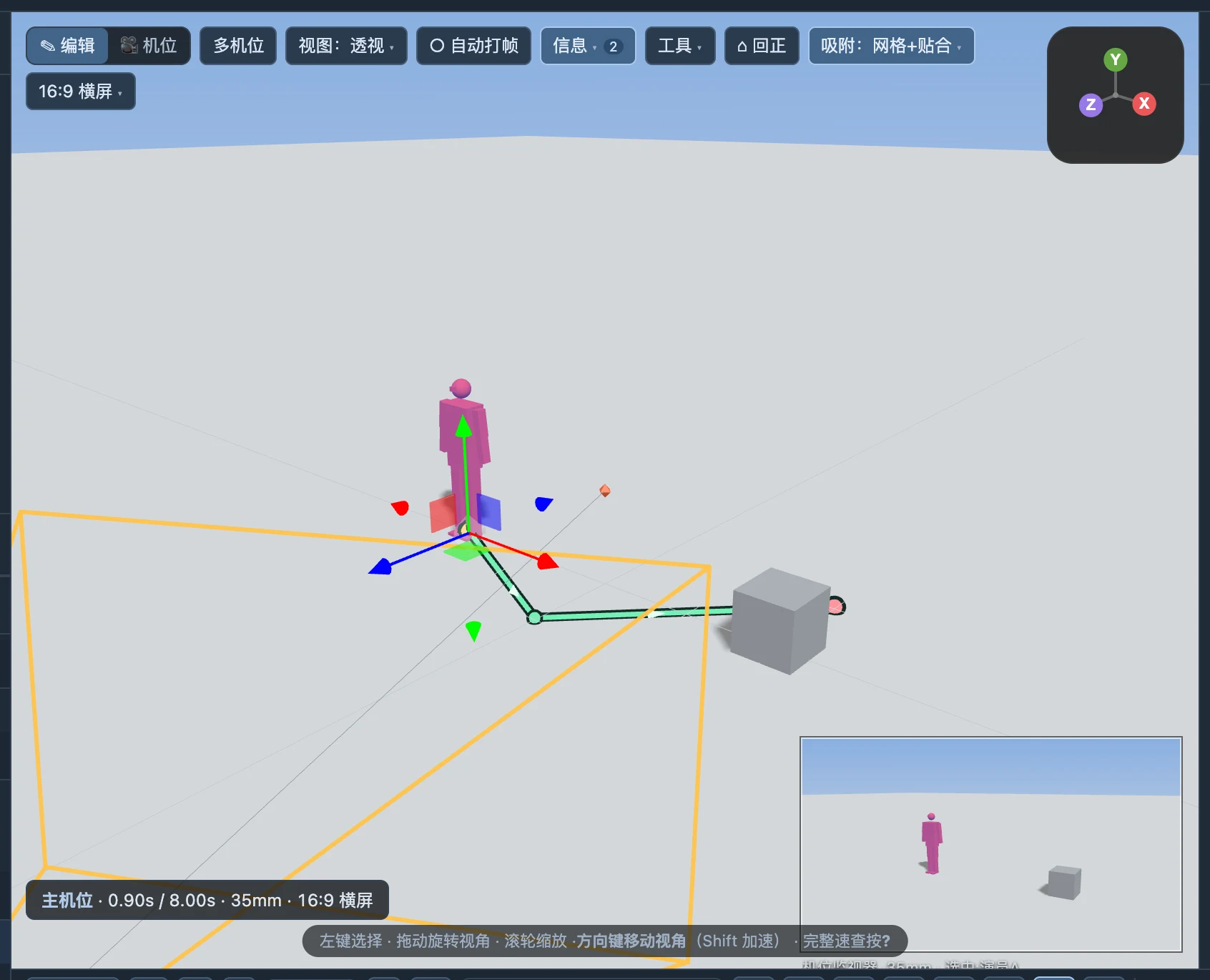Click the orange diamond marker
1210x980 pixels.
click(605, 491)
